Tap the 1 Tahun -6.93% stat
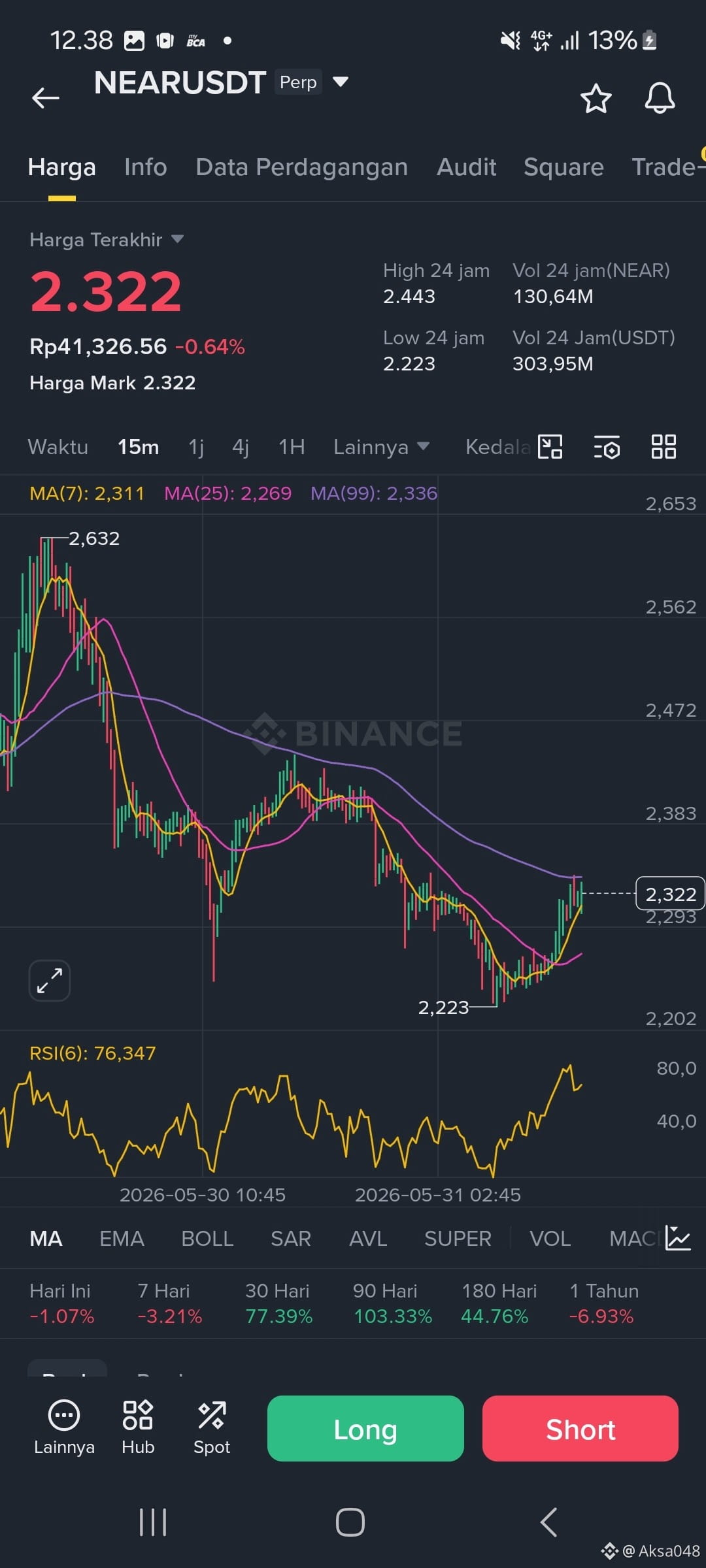706x1568 pixels. pyautogui.click(x=604, y=1303)
